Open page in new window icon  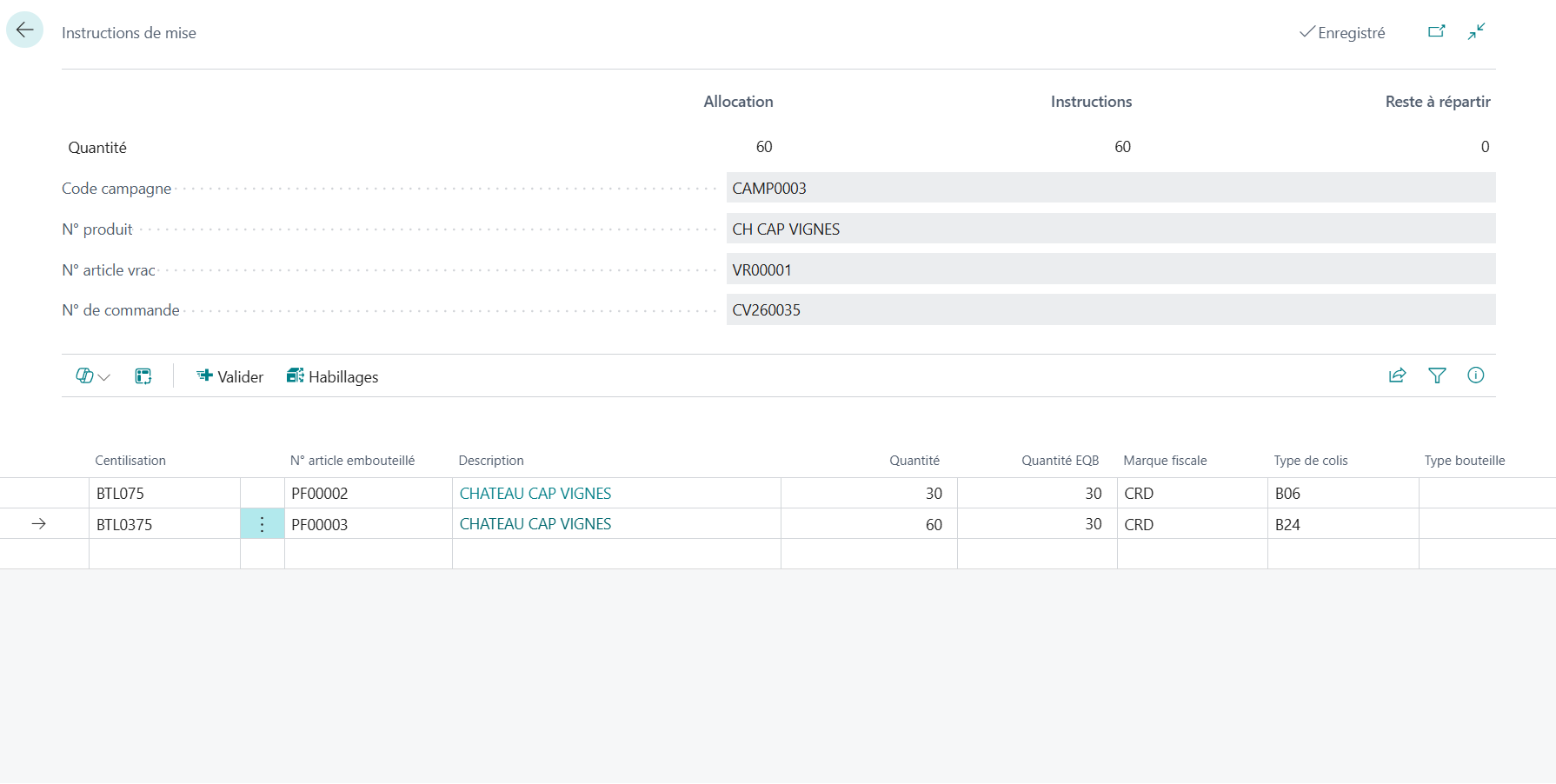tap(1437, 31)
